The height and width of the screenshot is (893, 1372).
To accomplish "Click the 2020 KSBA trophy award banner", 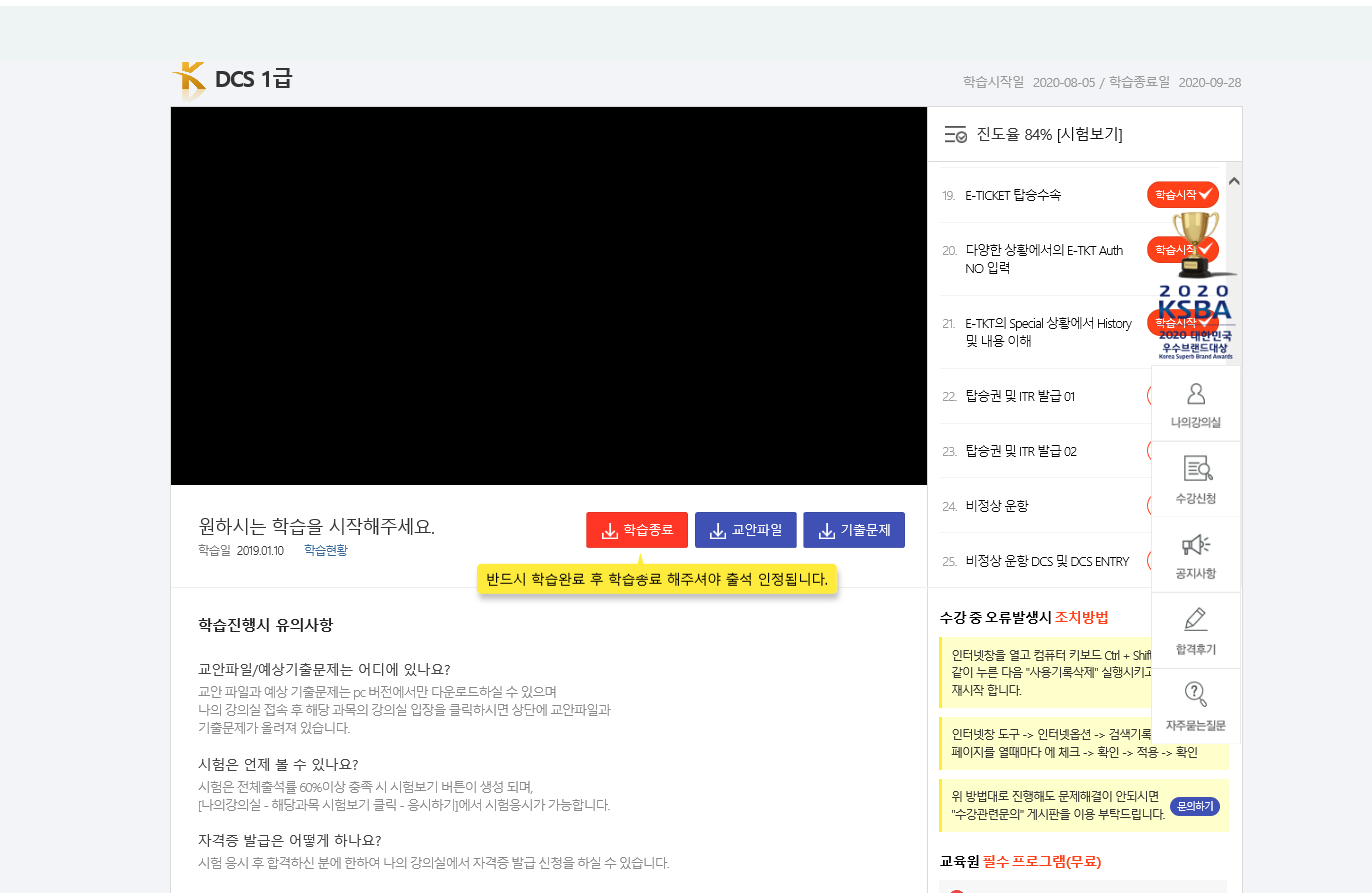I will (1196, 286).
